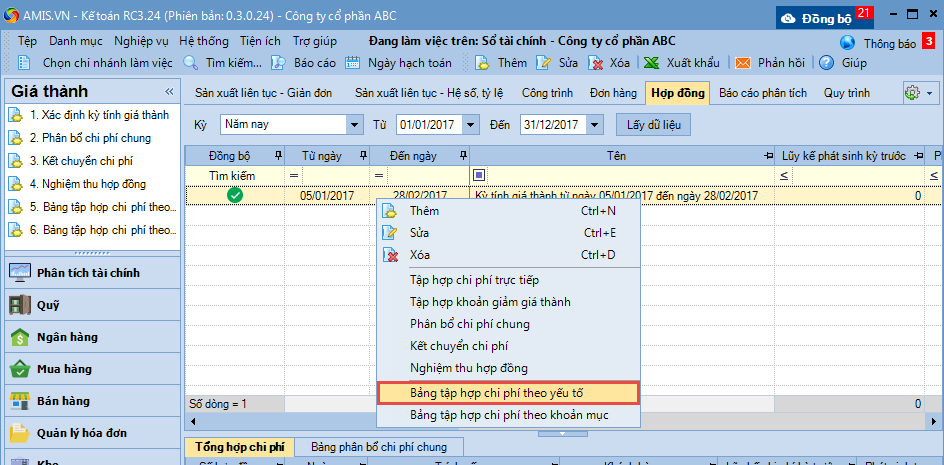Click the Giúp help icon

pos(826,63)
